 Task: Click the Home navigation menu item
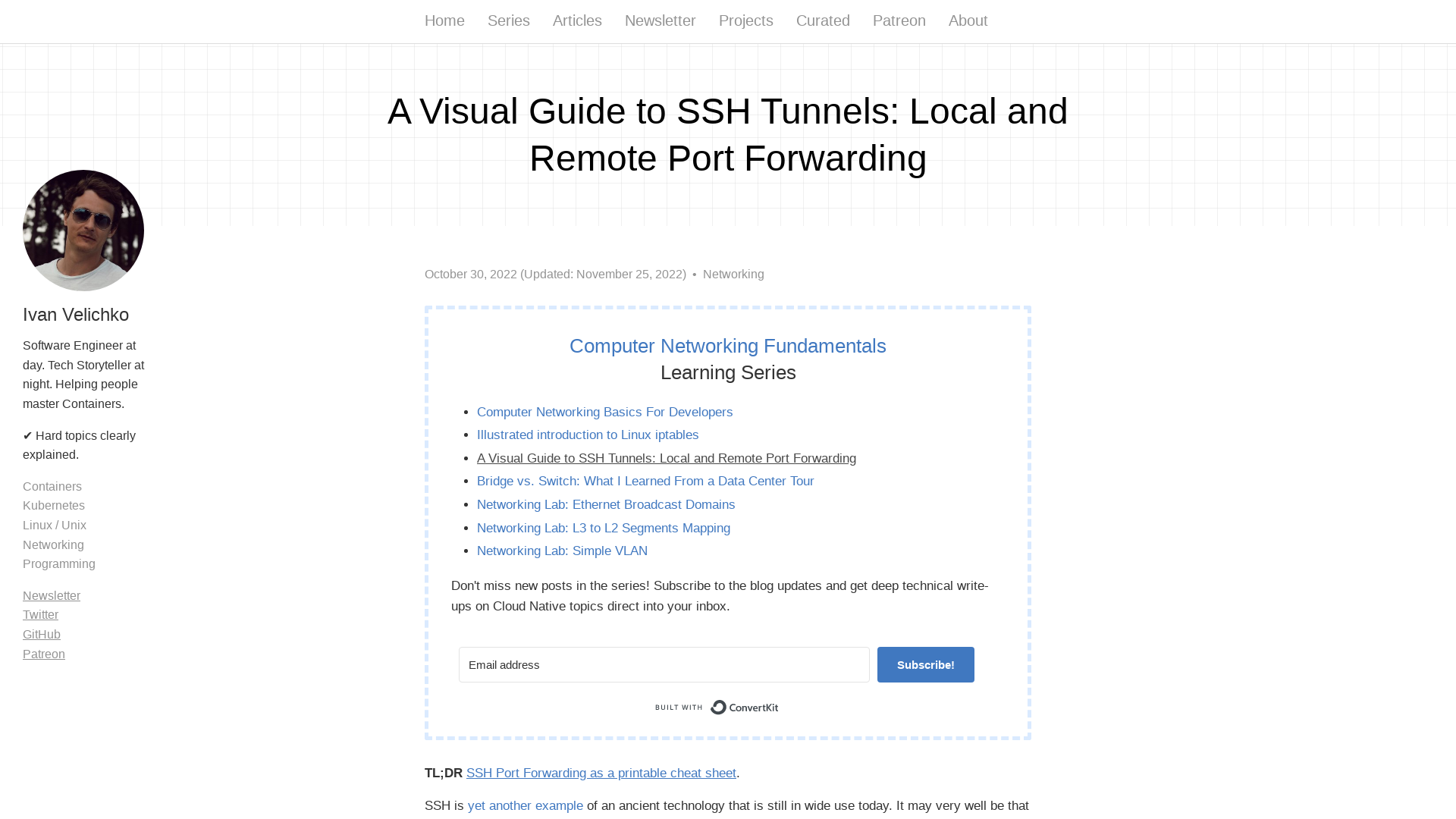pyautogui.click(x=444, y=21)
